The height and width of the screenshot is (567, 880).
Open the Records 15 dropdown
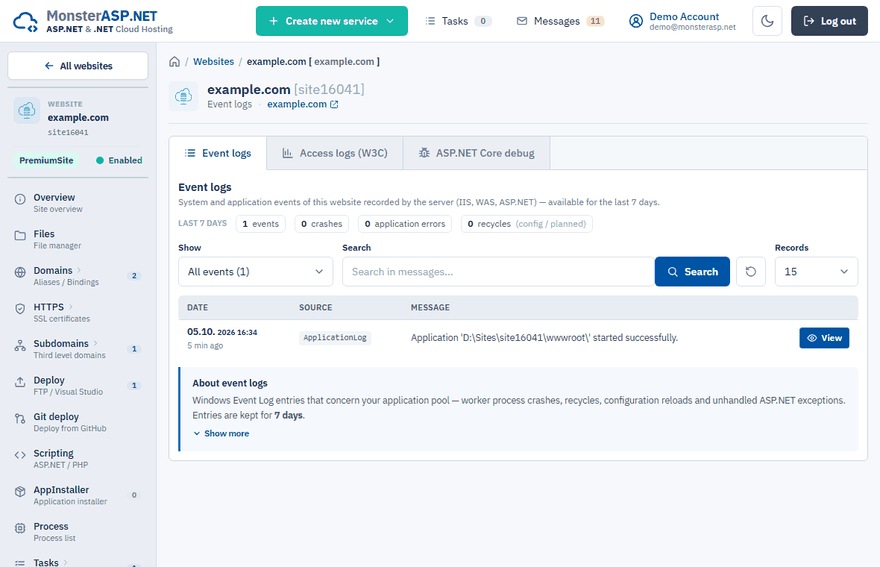tap(816, 272)
